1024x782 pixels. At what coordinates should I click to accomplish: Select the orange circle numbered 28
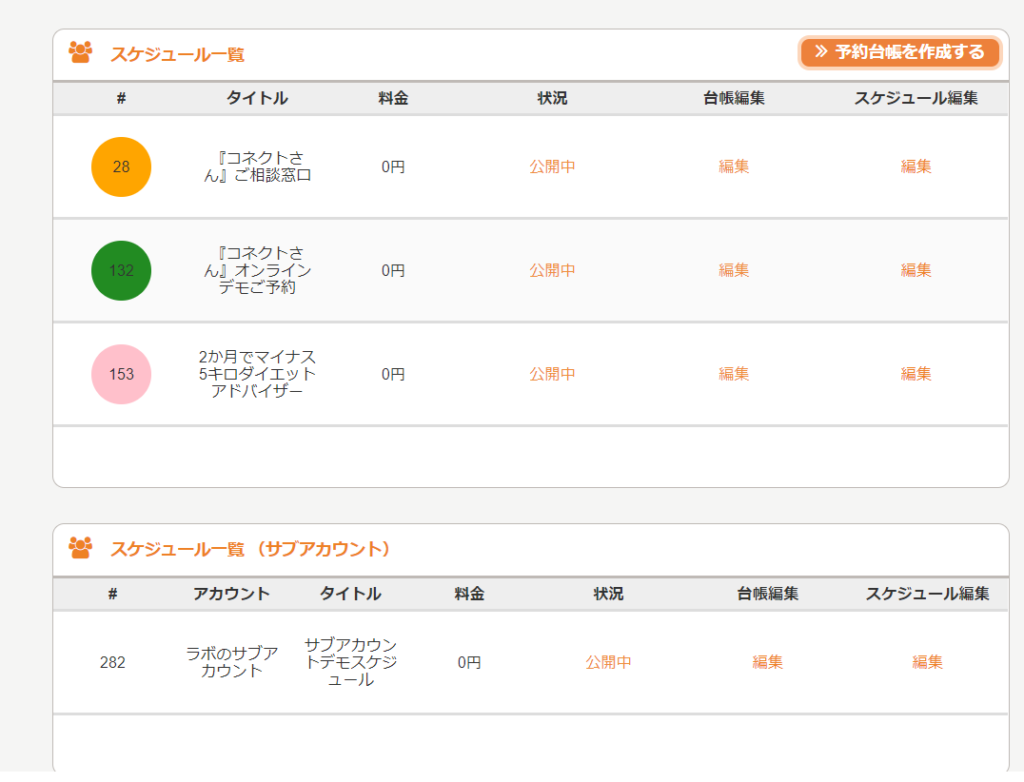point(121,167)
